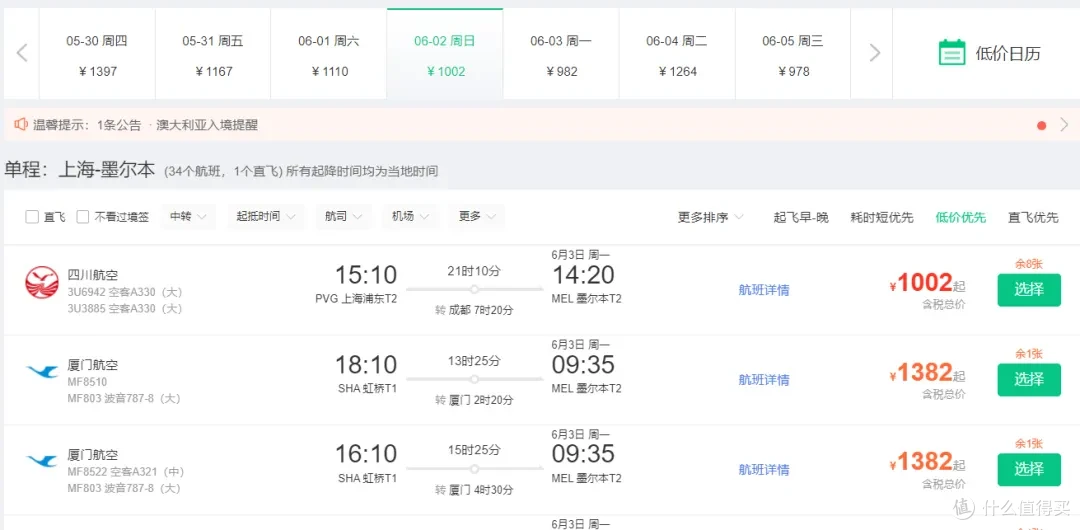Click PVG 上海浦东T2 departure airport

(355, 298)
